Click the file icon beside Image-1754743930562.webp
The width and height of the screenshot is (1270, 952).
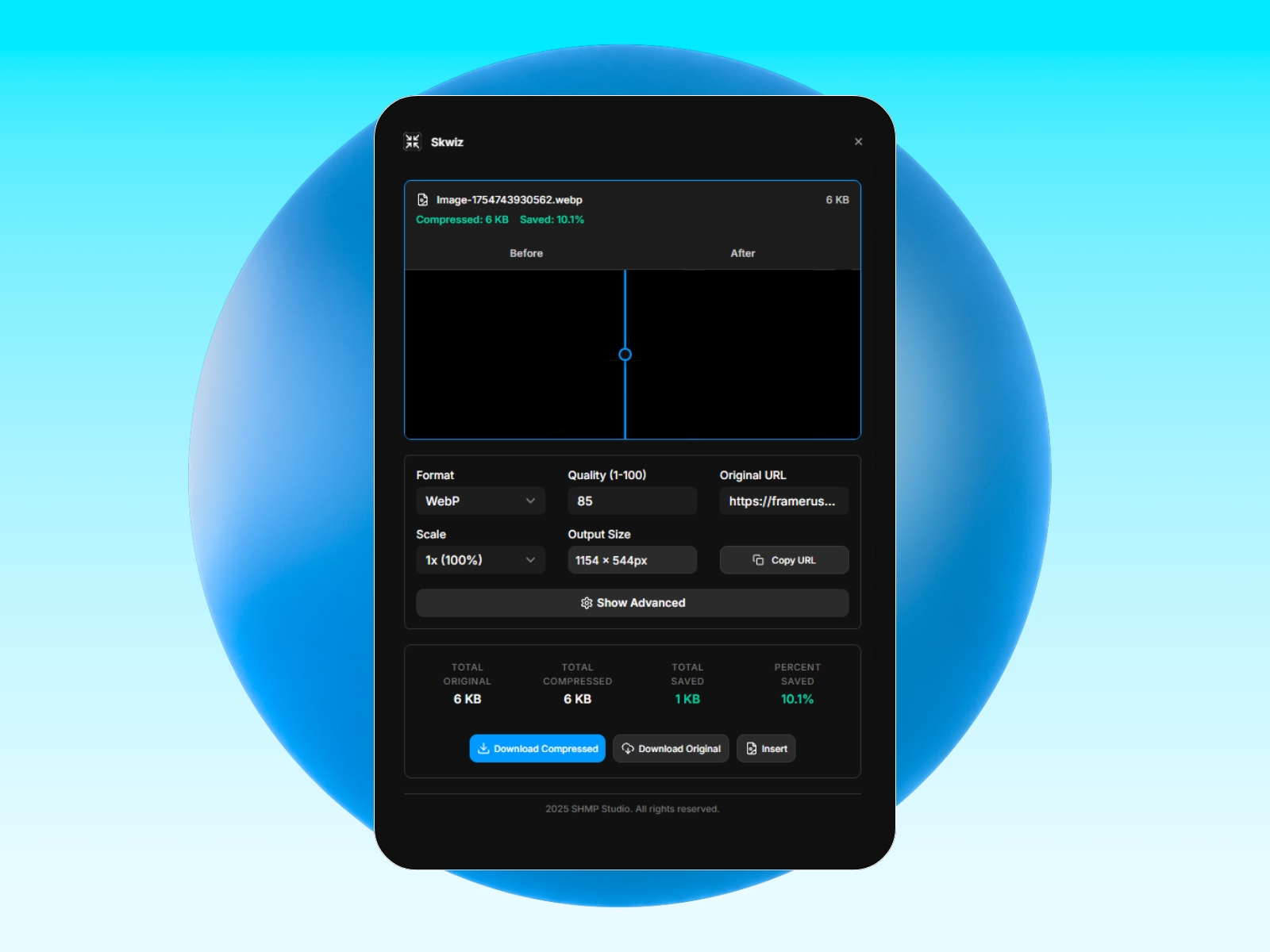coord(424,199)
